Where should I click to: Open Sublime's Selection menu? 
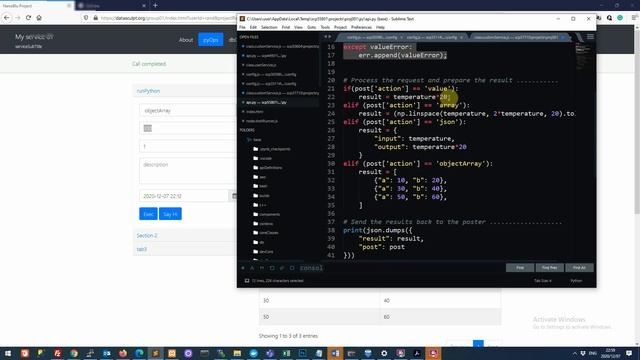pyautogui.click(x=269, y=27)
